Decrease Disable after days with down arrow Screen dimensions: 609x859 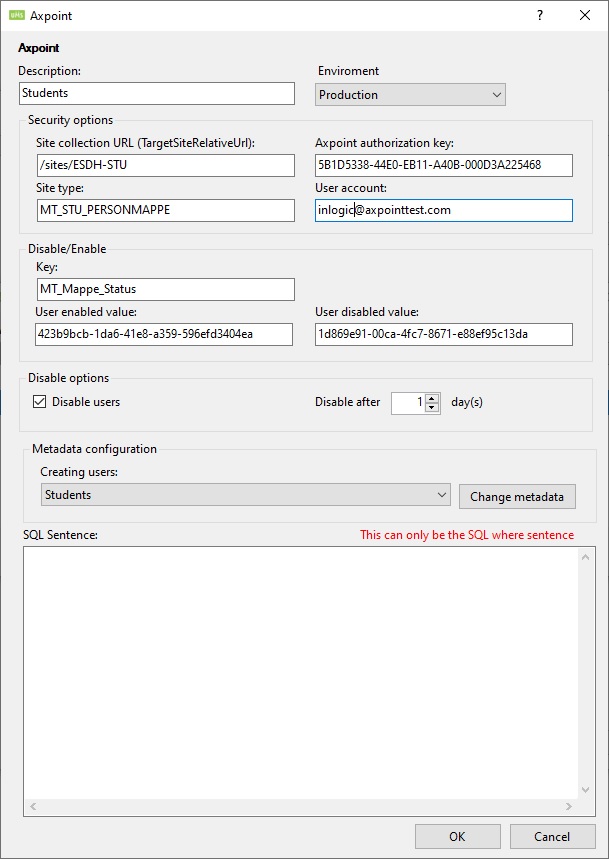432,407
